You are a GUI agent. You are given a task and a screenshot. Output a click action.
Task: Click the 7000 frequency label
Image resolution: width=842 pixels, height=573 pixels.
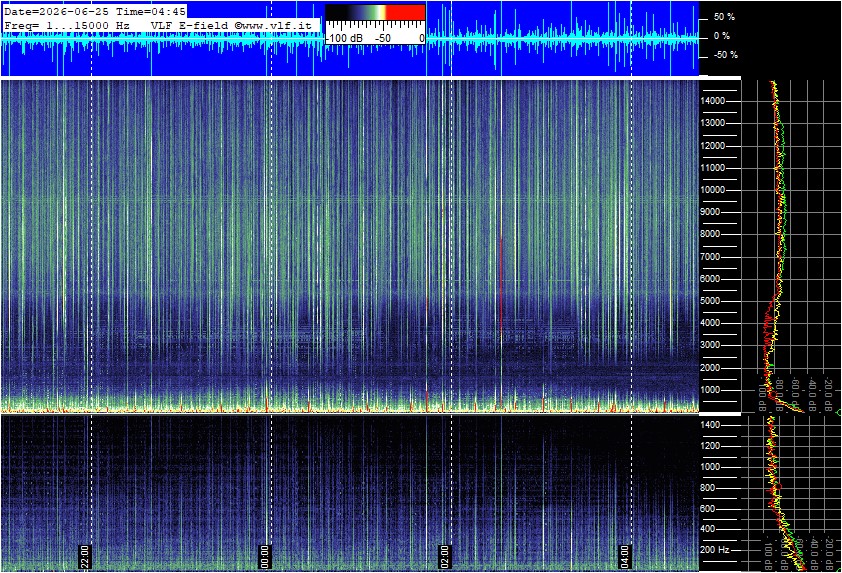pos(710,257)
